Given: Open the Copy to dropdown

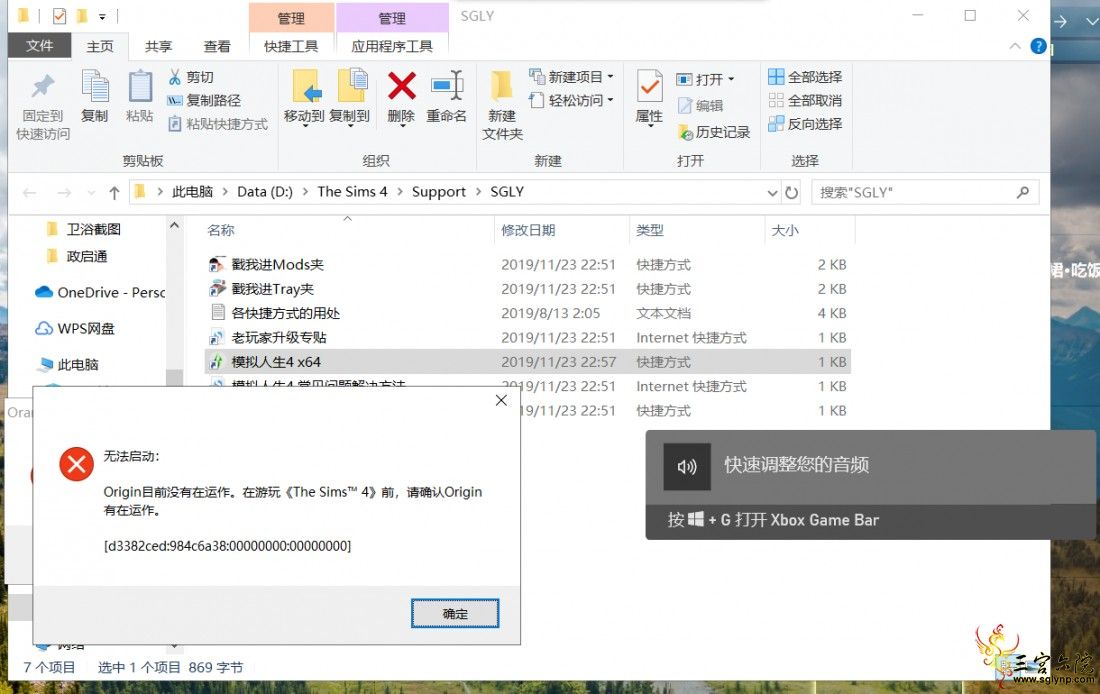Looking at the screenshot, I should point(350,126).
